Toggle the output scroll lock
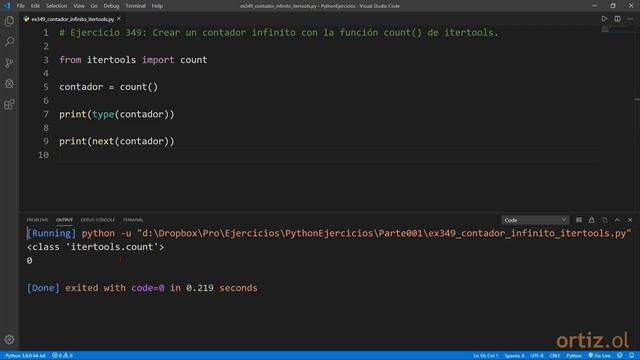640x360 pixels. tap(591, 220)
